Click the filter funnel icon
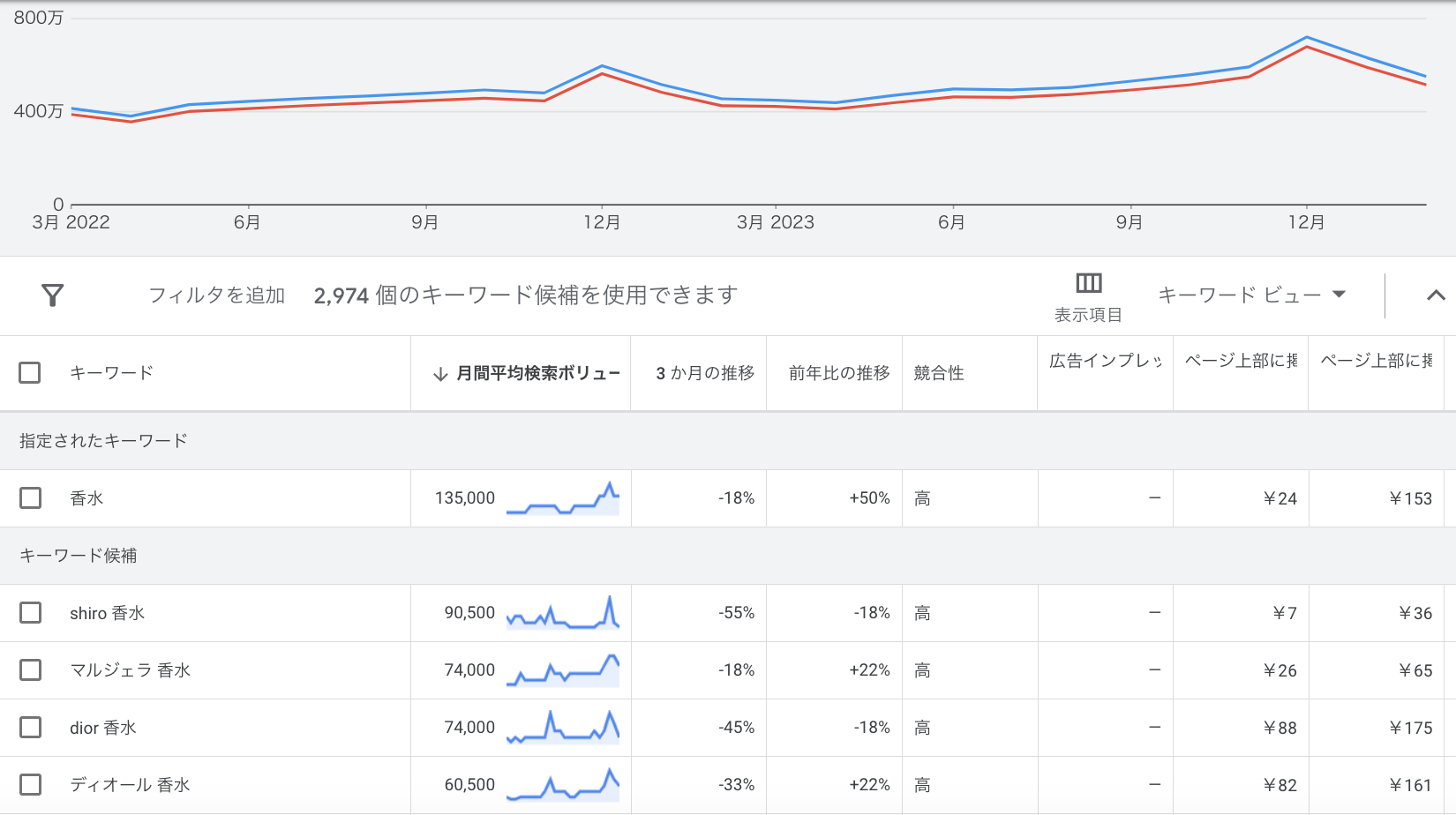 [52, 295]
